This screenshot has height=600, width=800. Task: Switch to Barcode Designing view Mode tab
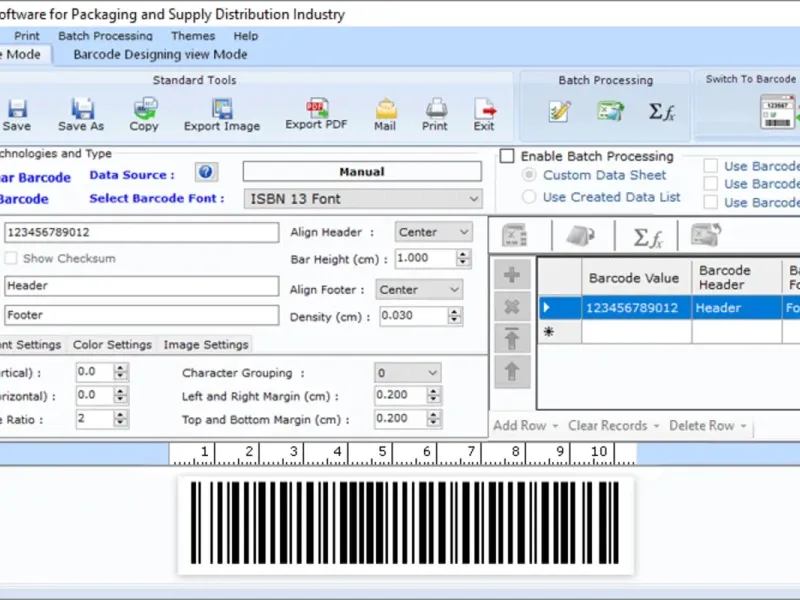click(160, 54)
